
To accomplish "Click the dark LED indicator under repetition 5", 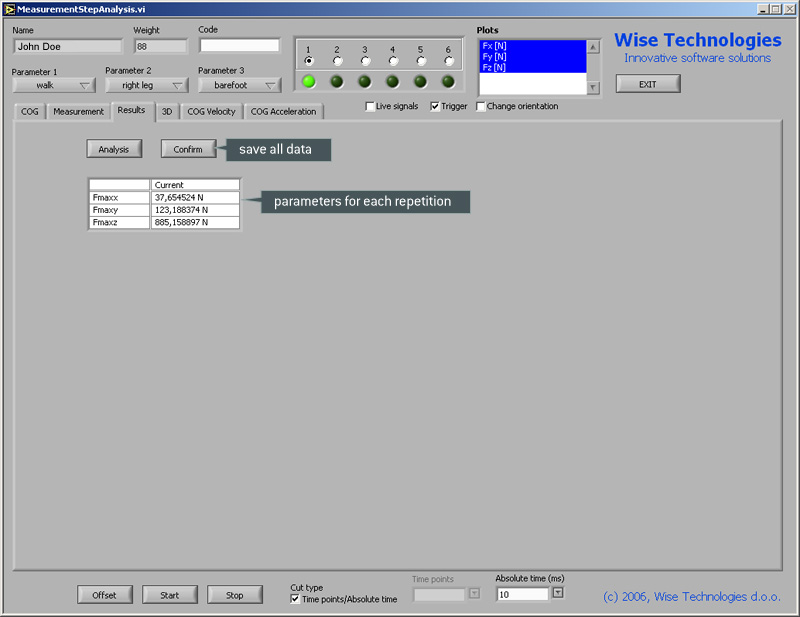I will [420, 81].
